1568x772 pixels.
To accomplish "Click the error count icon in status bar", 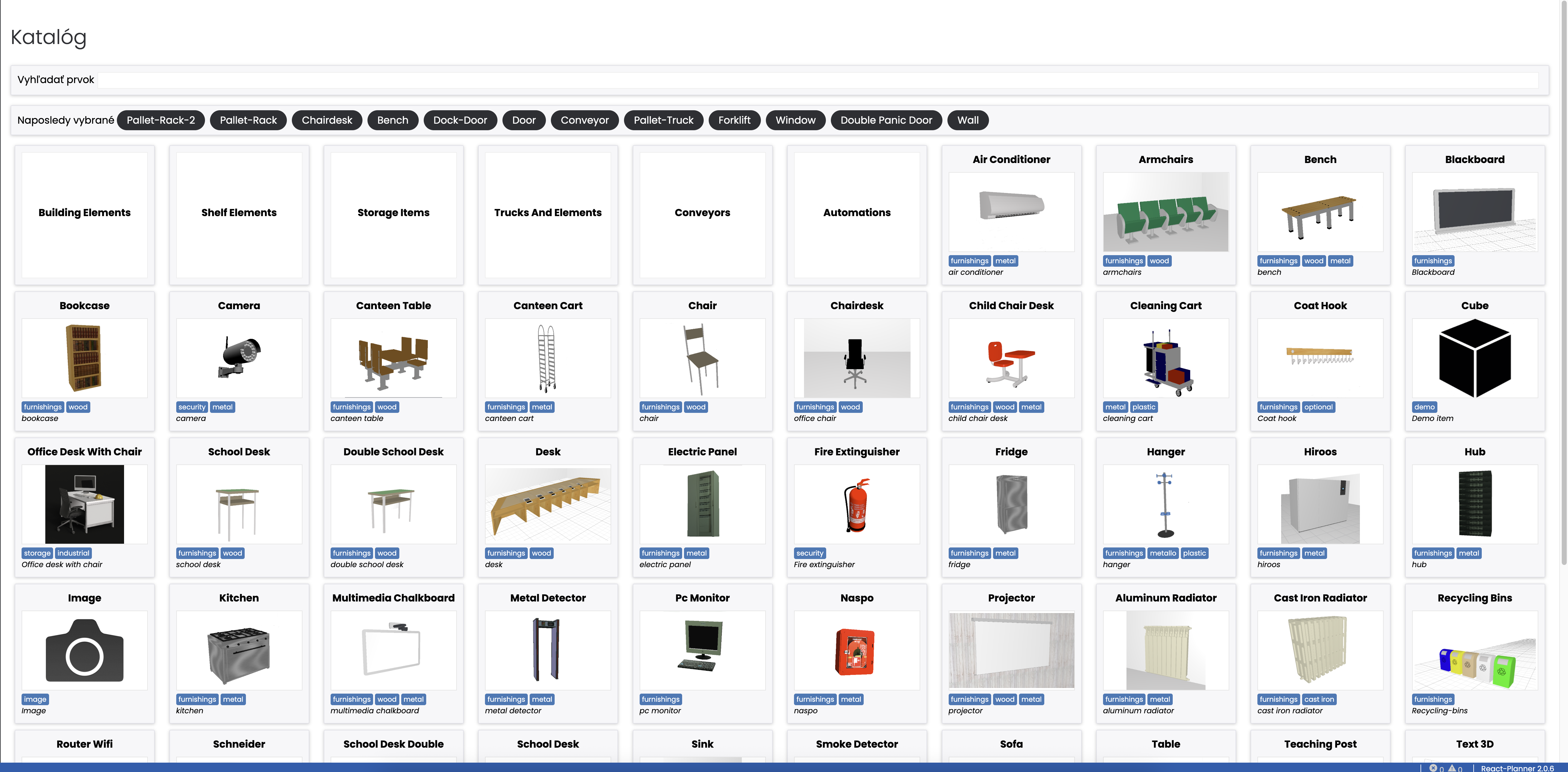I will (x=1433, y=768).
